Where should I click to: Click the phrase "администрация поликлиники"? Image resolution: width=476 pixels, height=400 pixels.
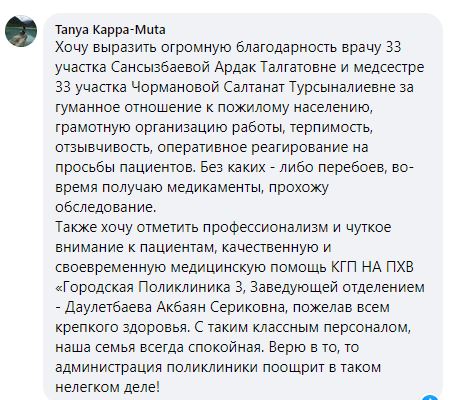157,368
